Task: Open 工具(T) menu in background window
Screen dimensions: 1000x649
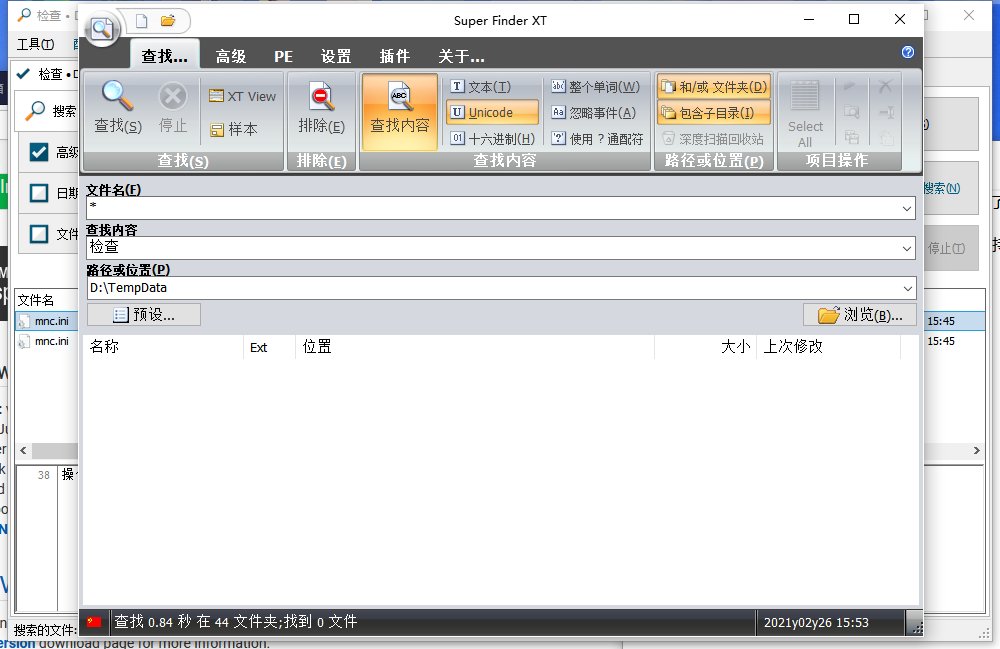Action: pos(35,44)
